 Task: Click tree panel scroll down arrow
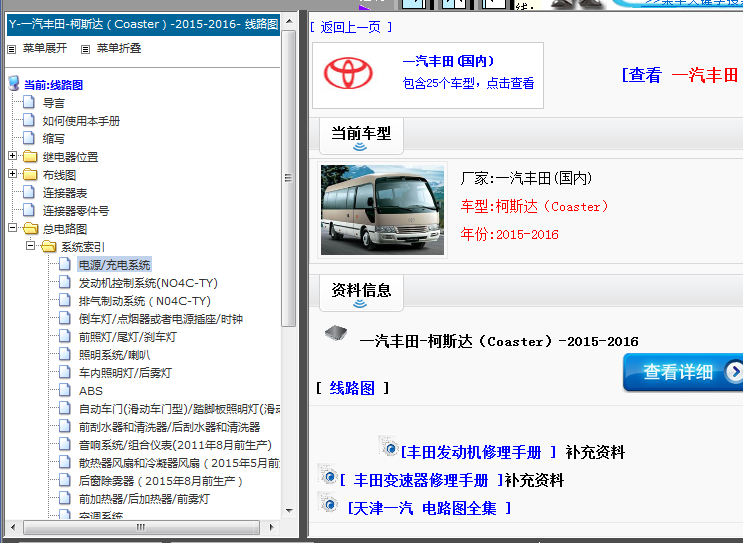tap(289, 511)
